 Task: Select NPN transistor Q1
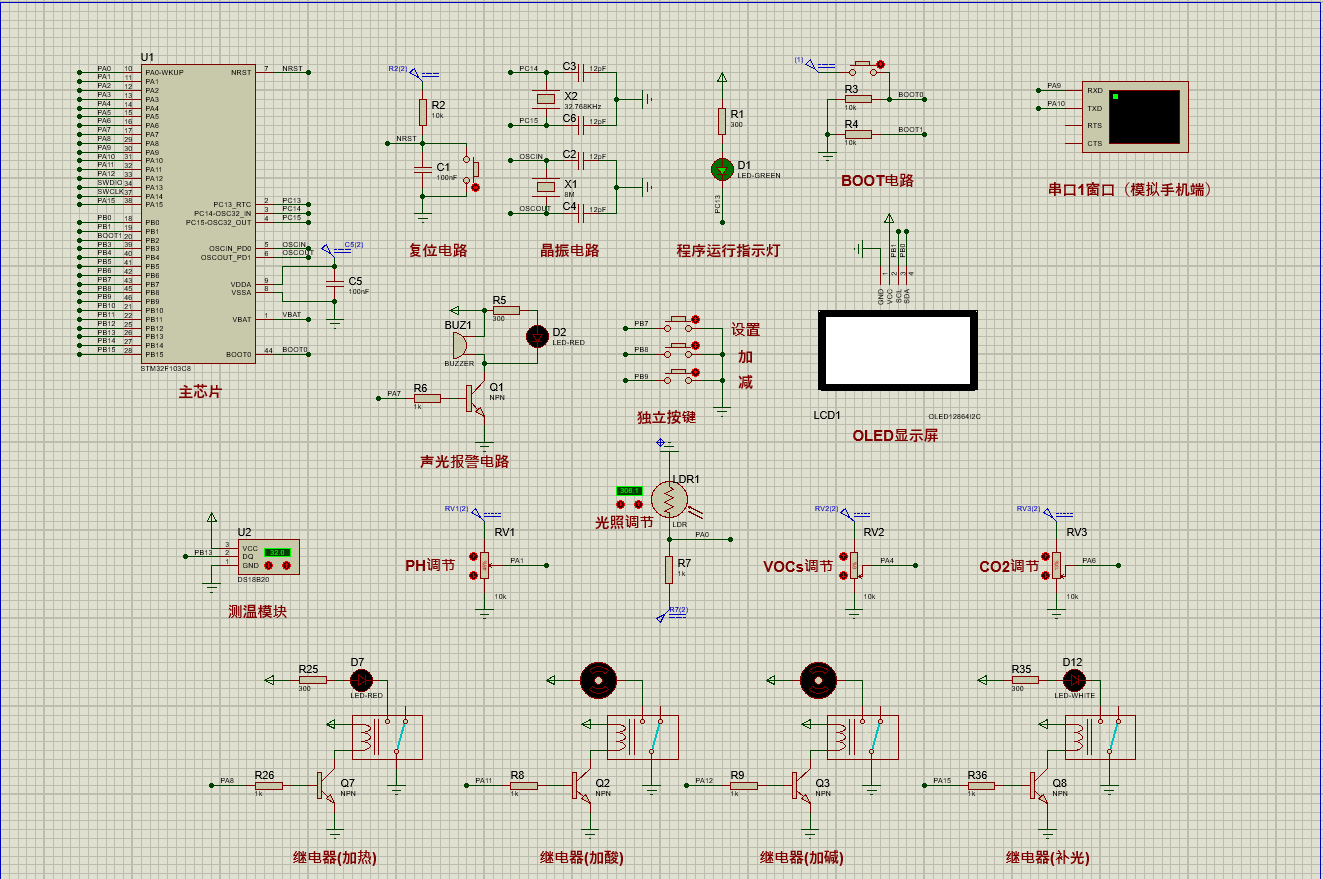pos(476,398)
